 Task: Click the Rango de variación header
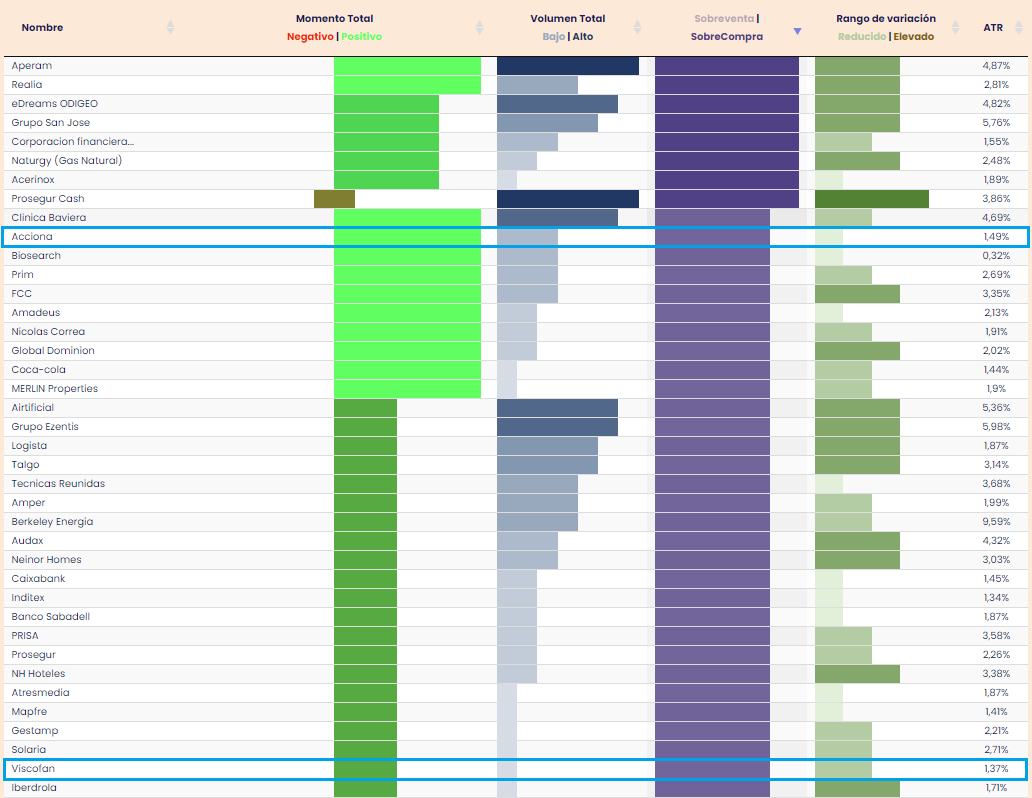pyautogui.click(x=886, y=18)
